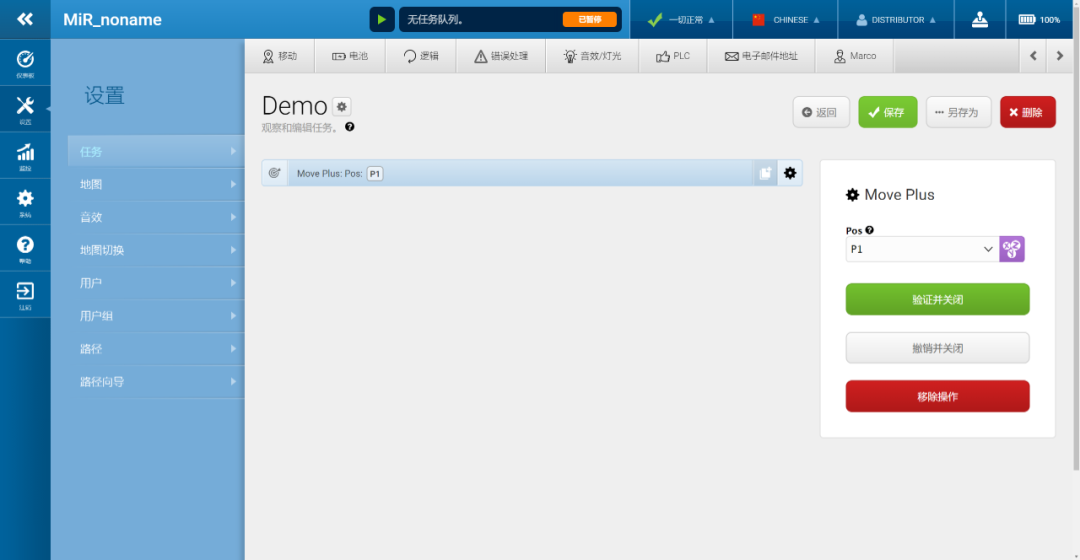Click the purple variable icon beside Pos
1080x560 pixels.
1012,249
